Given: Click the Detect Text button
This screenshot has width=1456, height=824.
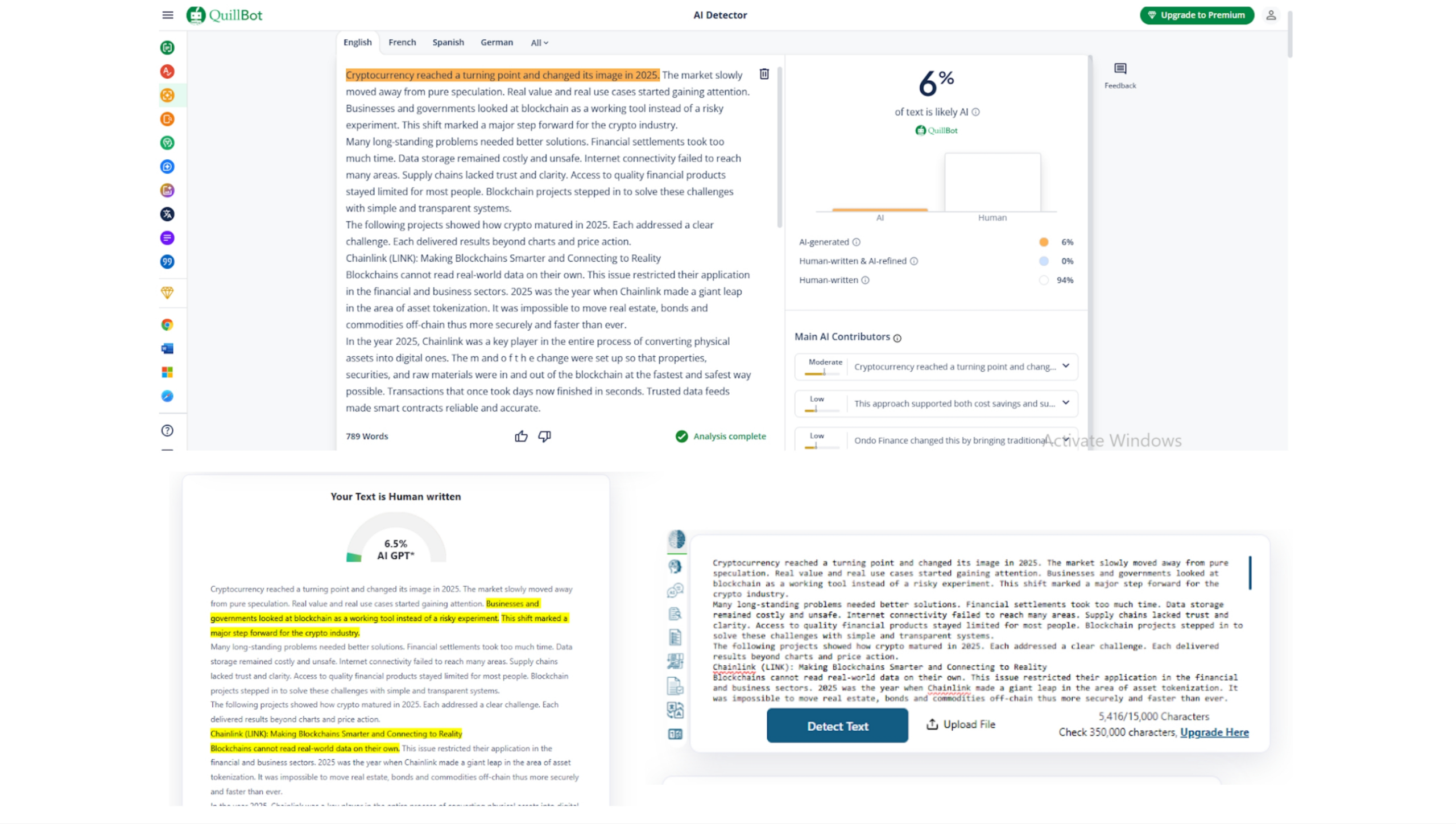Looking at the screenshot, I should [x=837, y=726].
